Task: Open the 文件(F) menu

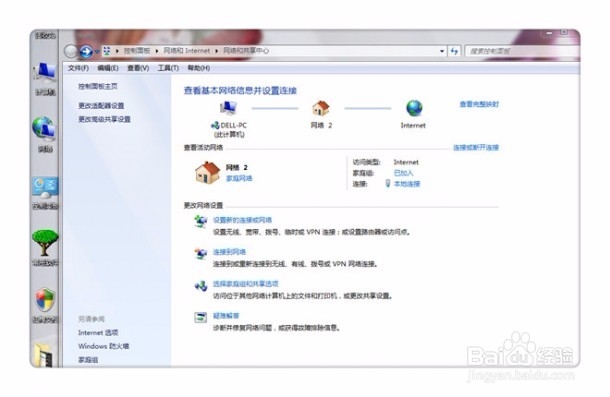Action: point(78,68)
